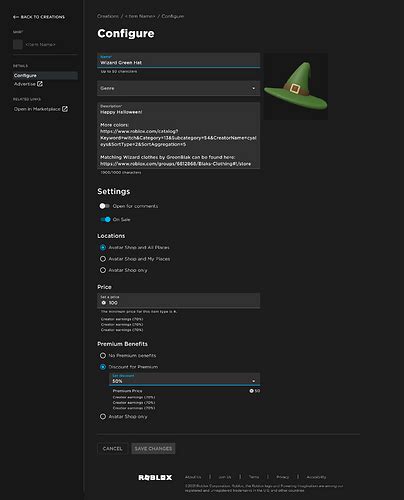Click the Robux icon in the price field
The image size is (404, 500).
point(104,303)
